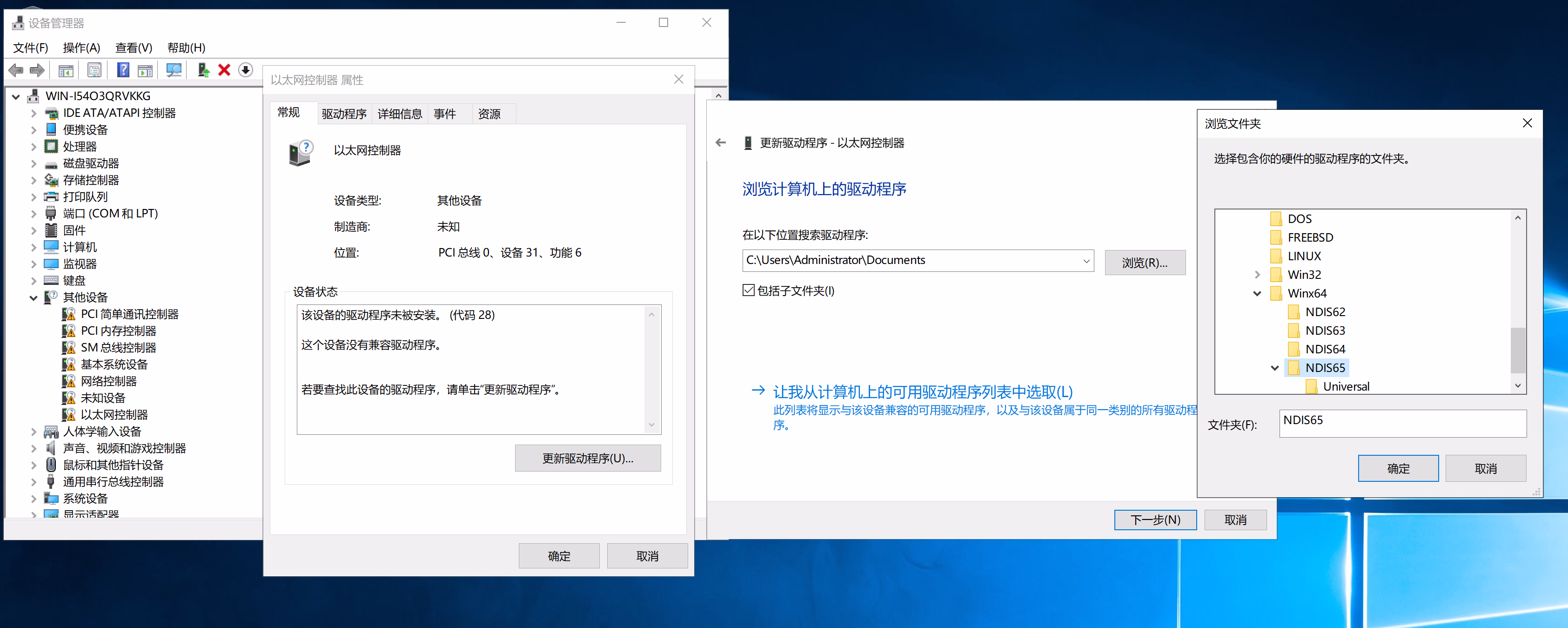This screenshot has height=628, width=1568.
Task: Click the disable device down-arrow icon
Action: [245, 70]
